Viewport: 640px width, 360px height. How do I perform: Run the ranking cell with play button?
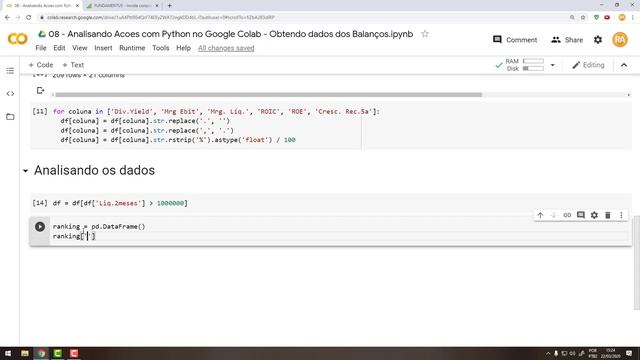tap(40, 227)
